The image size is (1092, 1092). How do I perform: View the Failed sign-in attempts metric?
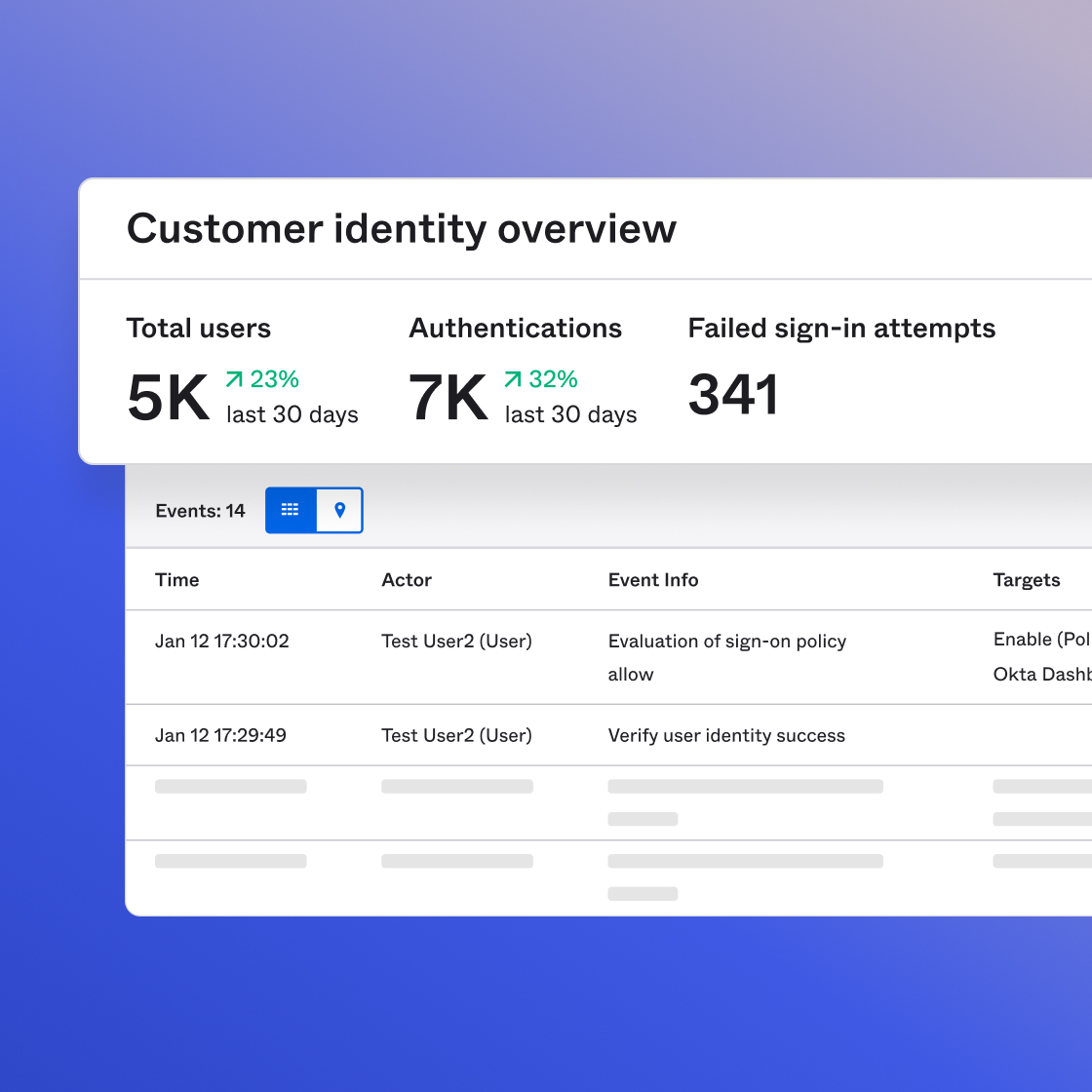click(840, 329)
